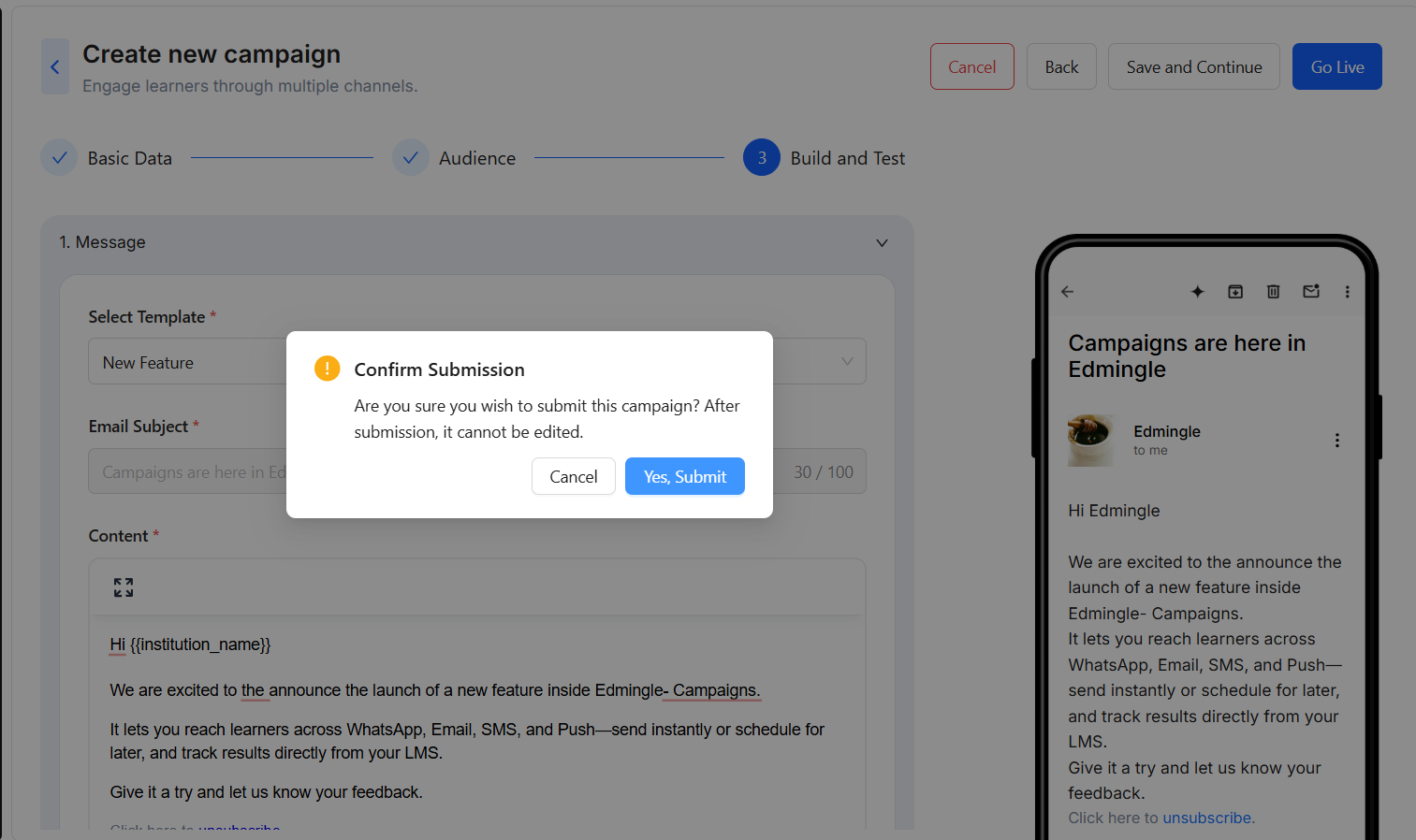
Task: Click Cancel in Confirm Submission dialog
Action: point(574,476)
